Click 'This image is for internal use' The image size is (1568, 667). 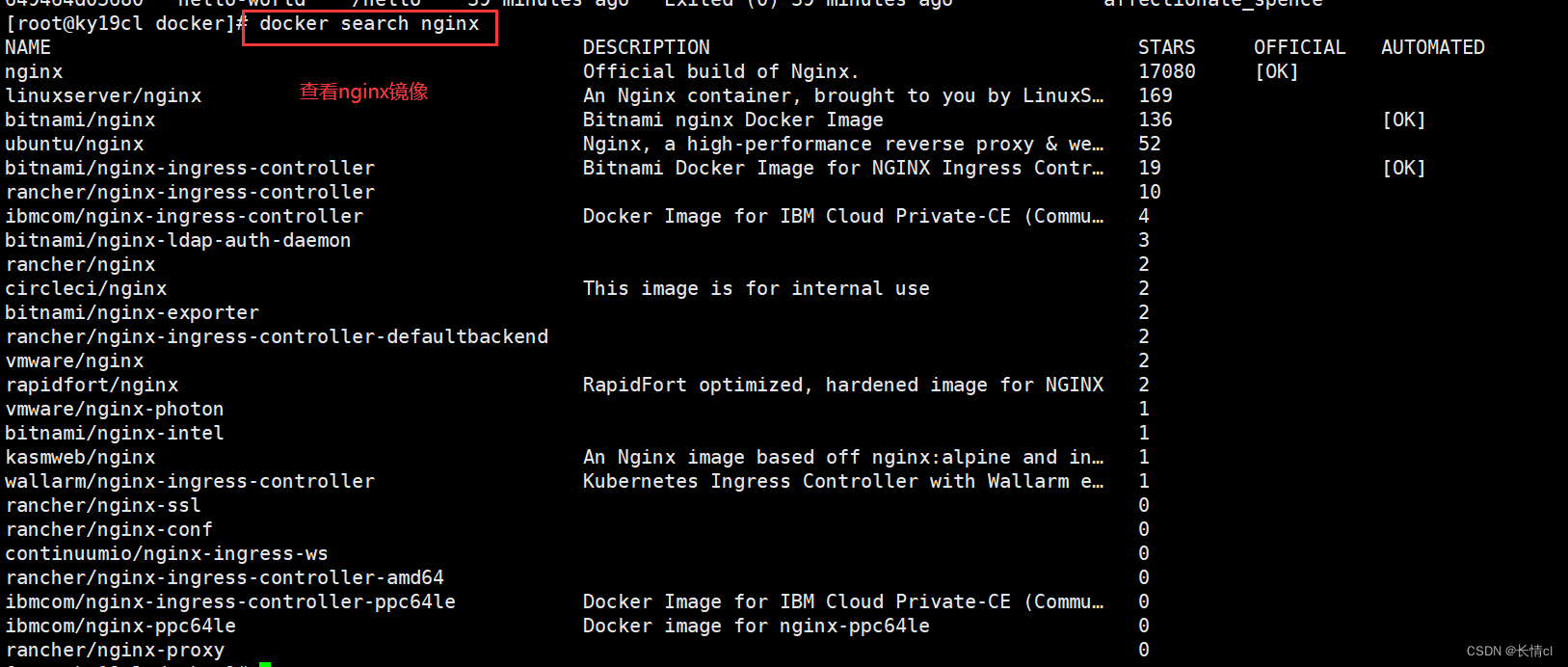[757, 288]
